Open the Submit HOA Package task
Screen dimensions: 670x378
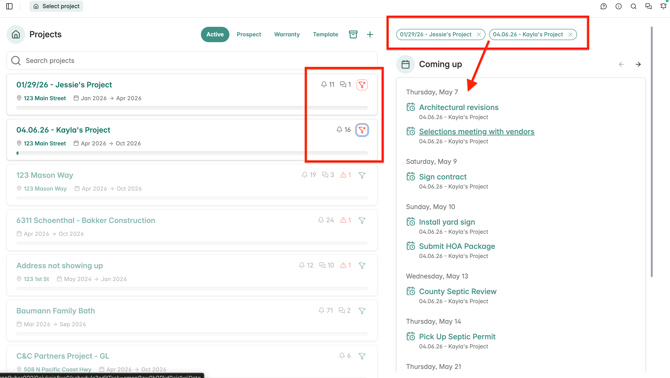coord(457,246)
